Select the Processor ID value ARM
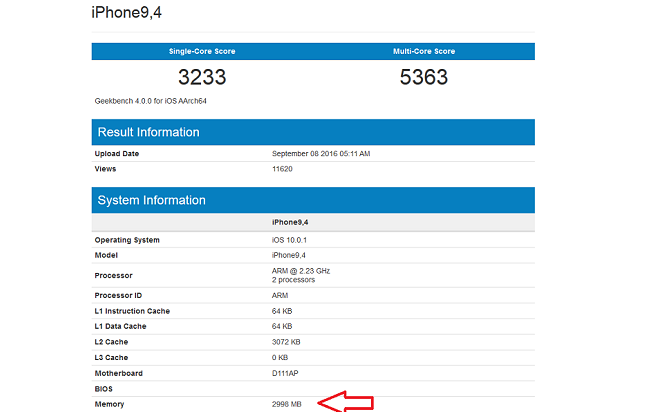This screenshot has width=650, height=412. click(280, 296)
